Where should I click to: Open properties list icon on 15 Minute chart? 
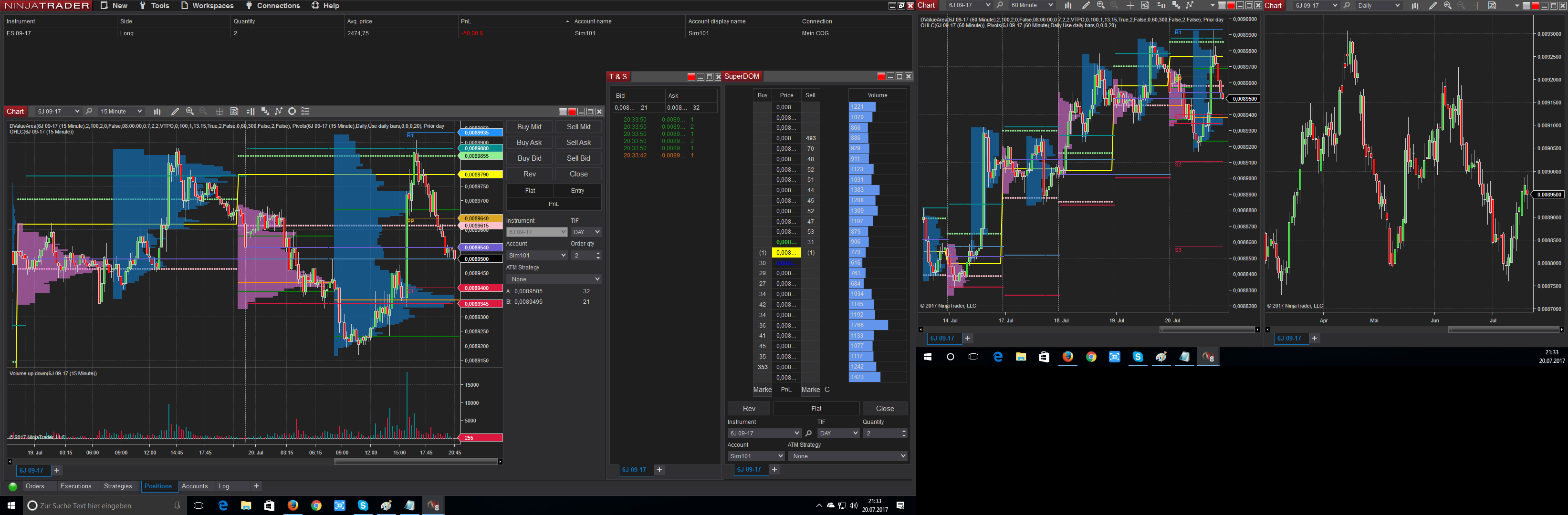305,111
